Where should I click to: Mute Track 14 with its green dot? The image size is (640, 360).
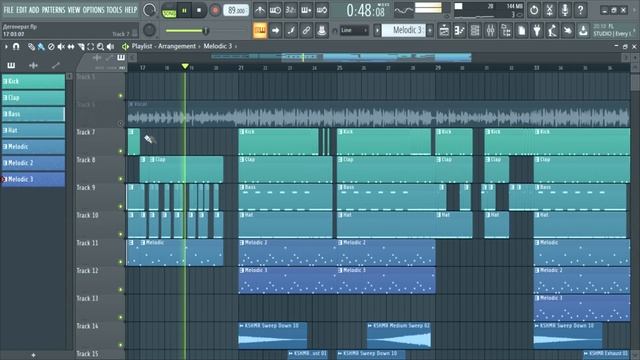120,345
